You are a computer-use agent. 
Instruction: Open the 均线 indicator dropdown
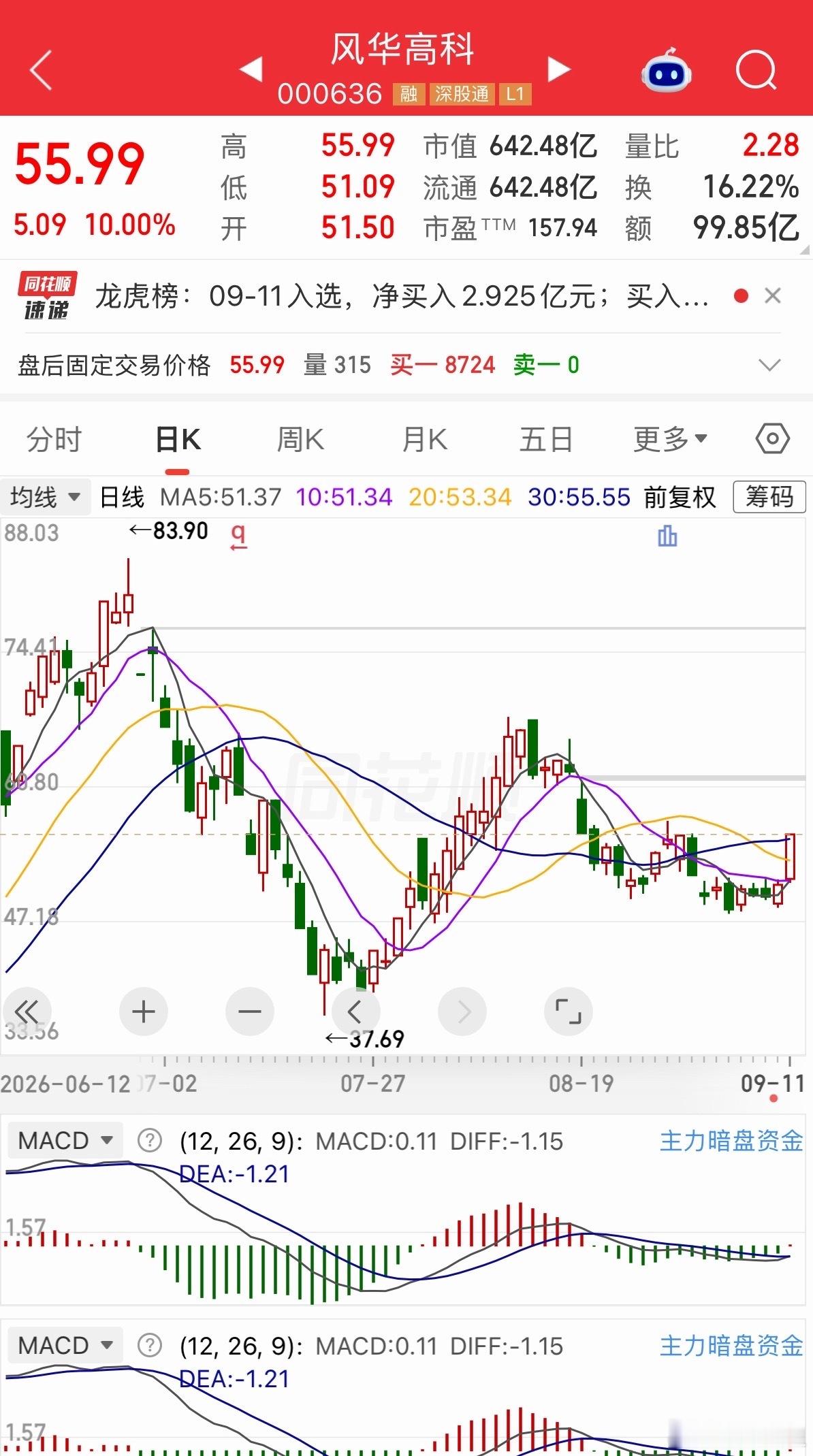coord(46,497)
